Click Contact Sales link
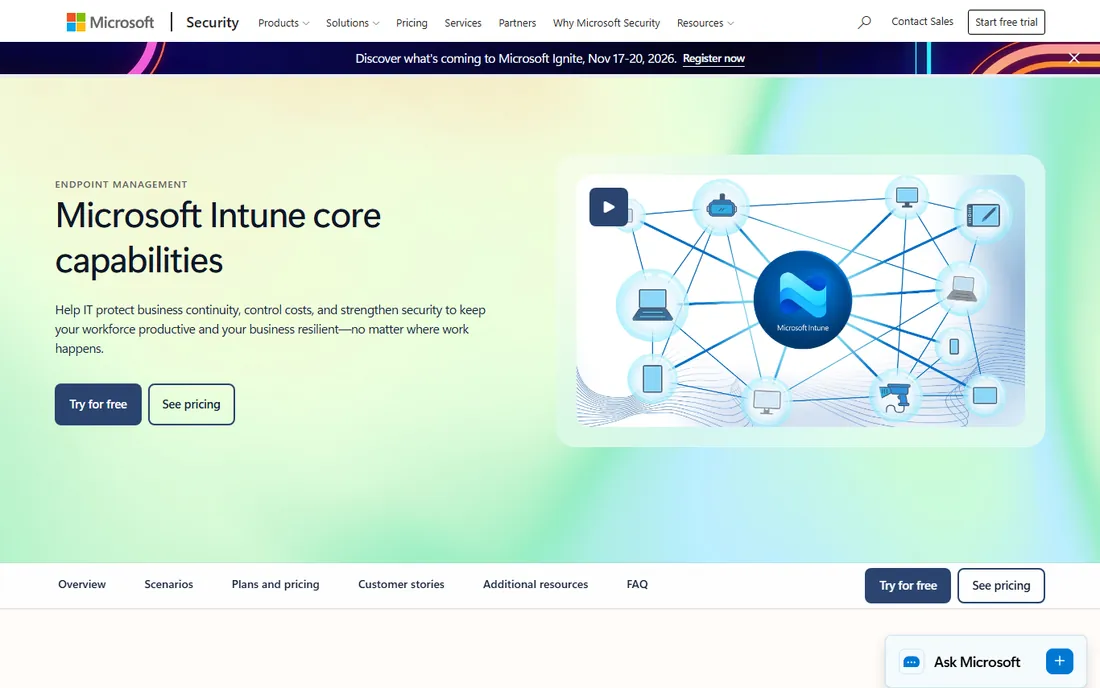This screenshot has height=688, width=1100. point(922,22)
